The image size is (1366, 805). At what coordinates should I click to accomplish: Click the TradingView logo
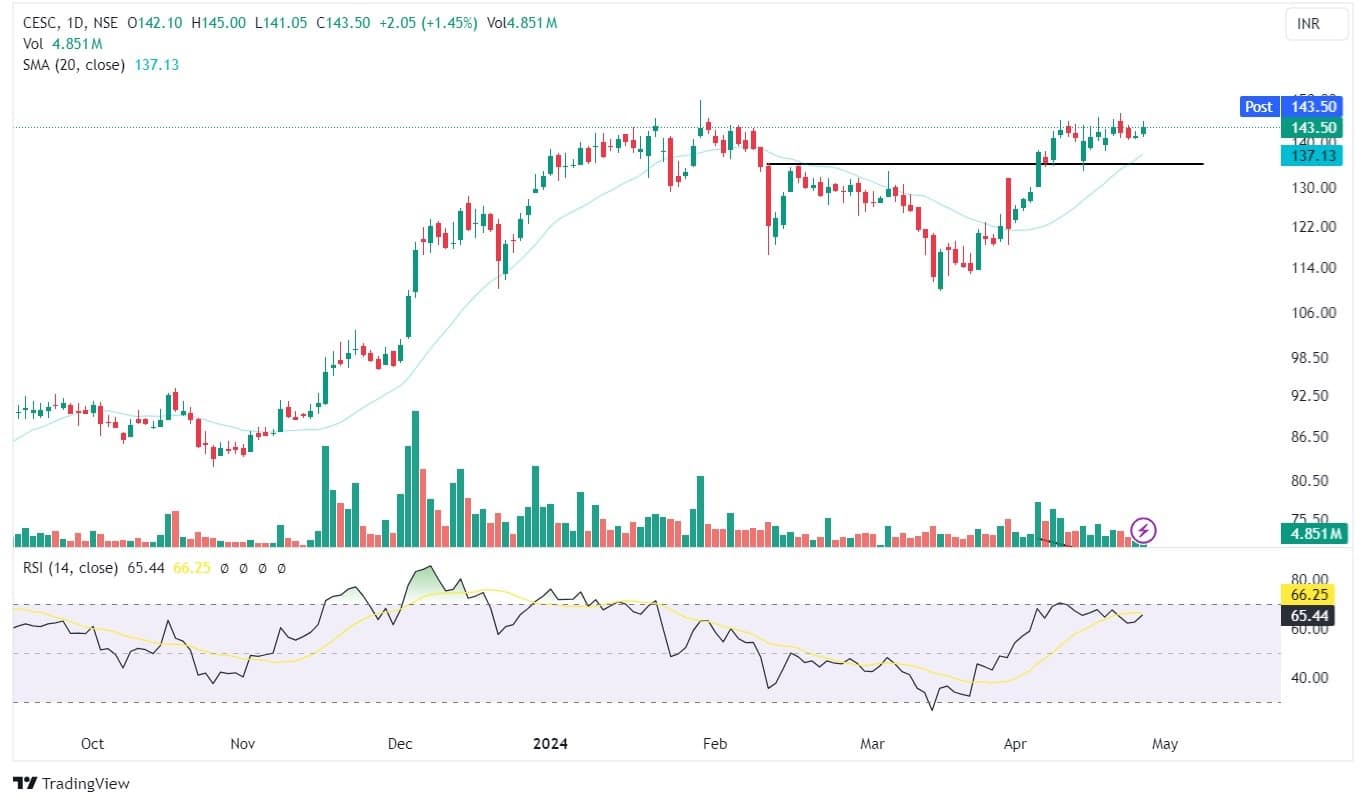(71, 784)
